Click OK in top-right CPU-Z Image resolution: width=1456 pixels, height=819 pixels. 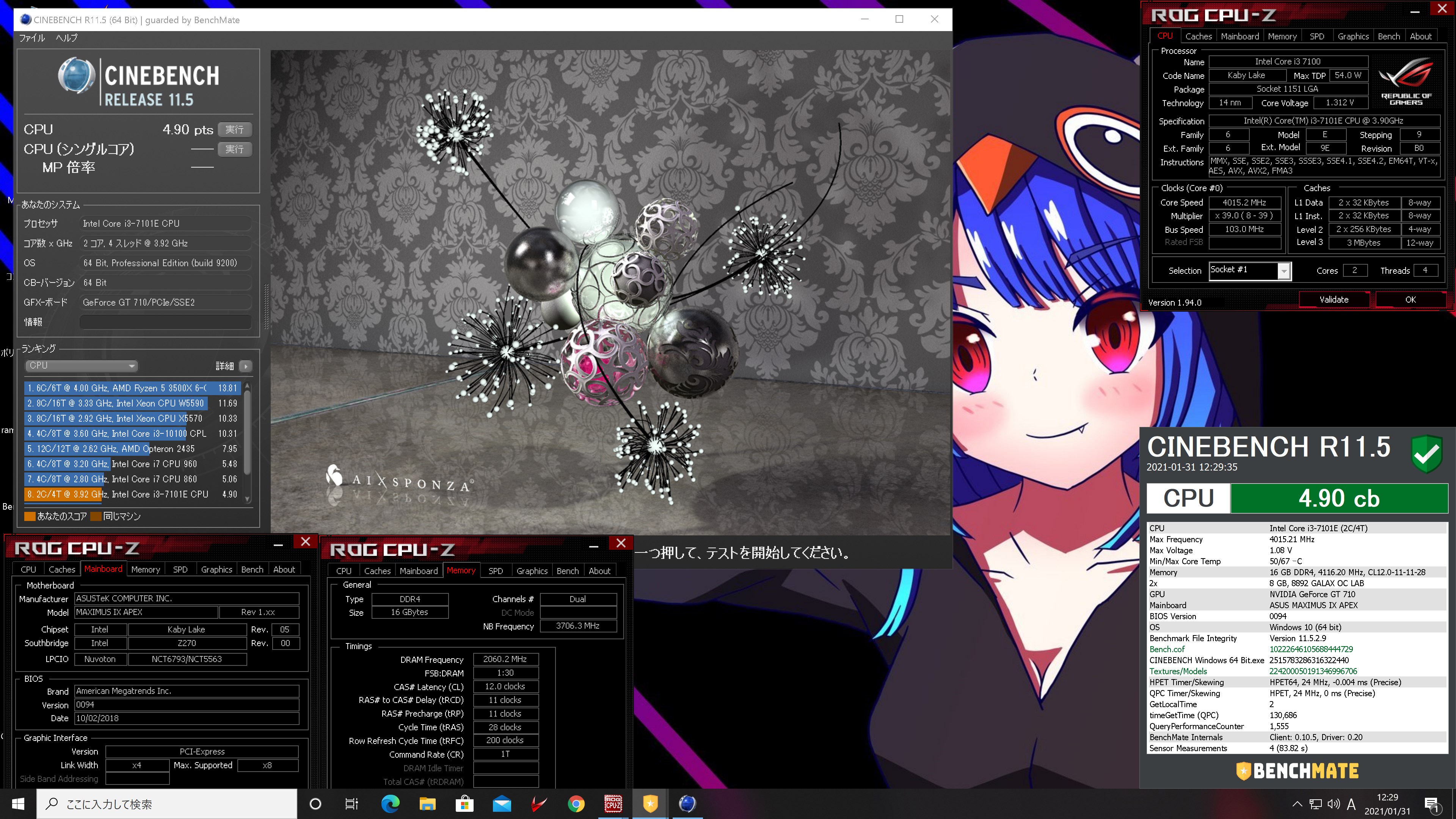click(1410, 300)
